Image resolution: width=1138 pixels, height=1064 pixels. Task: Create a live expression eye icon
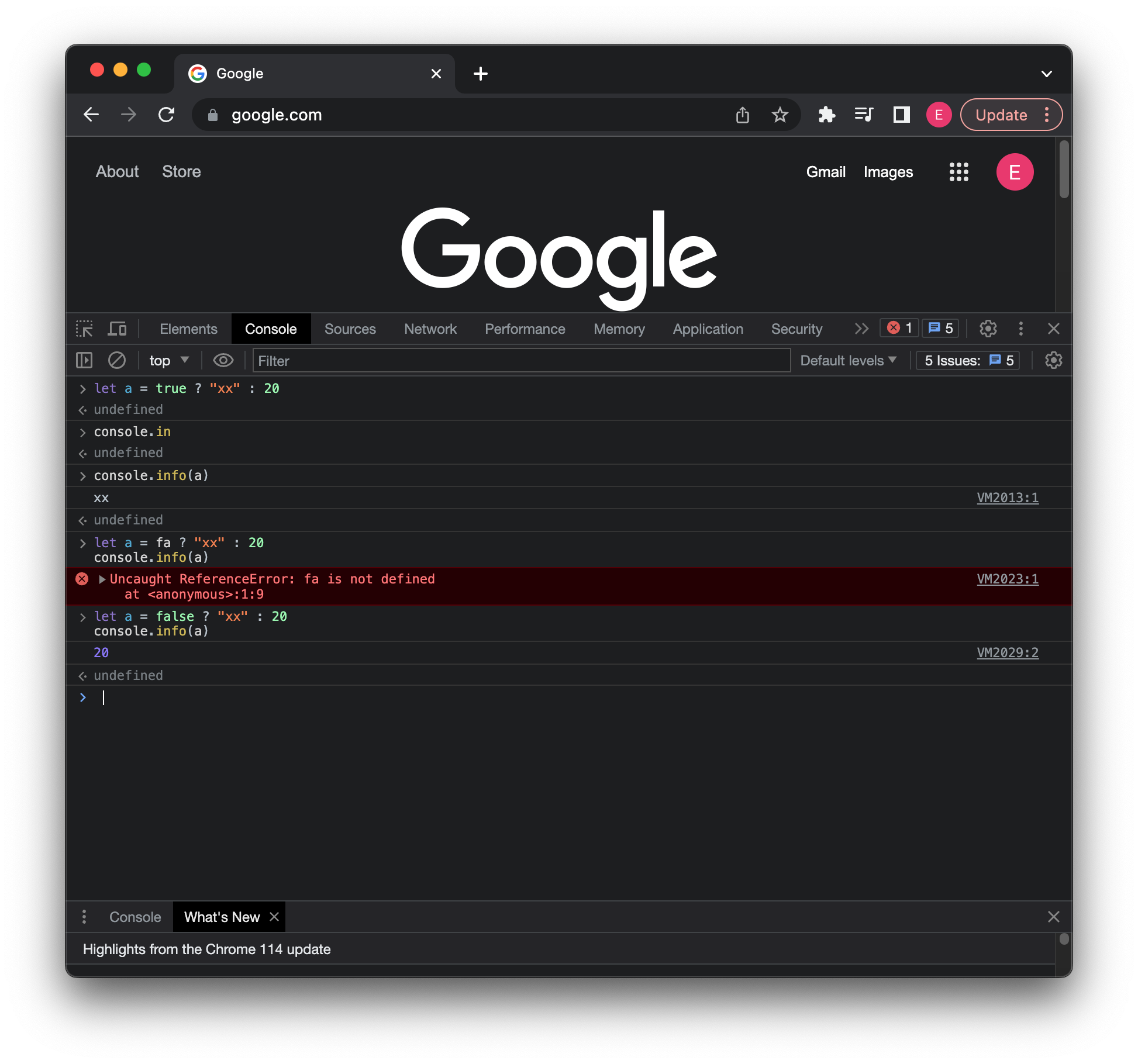tap(223, 360)
